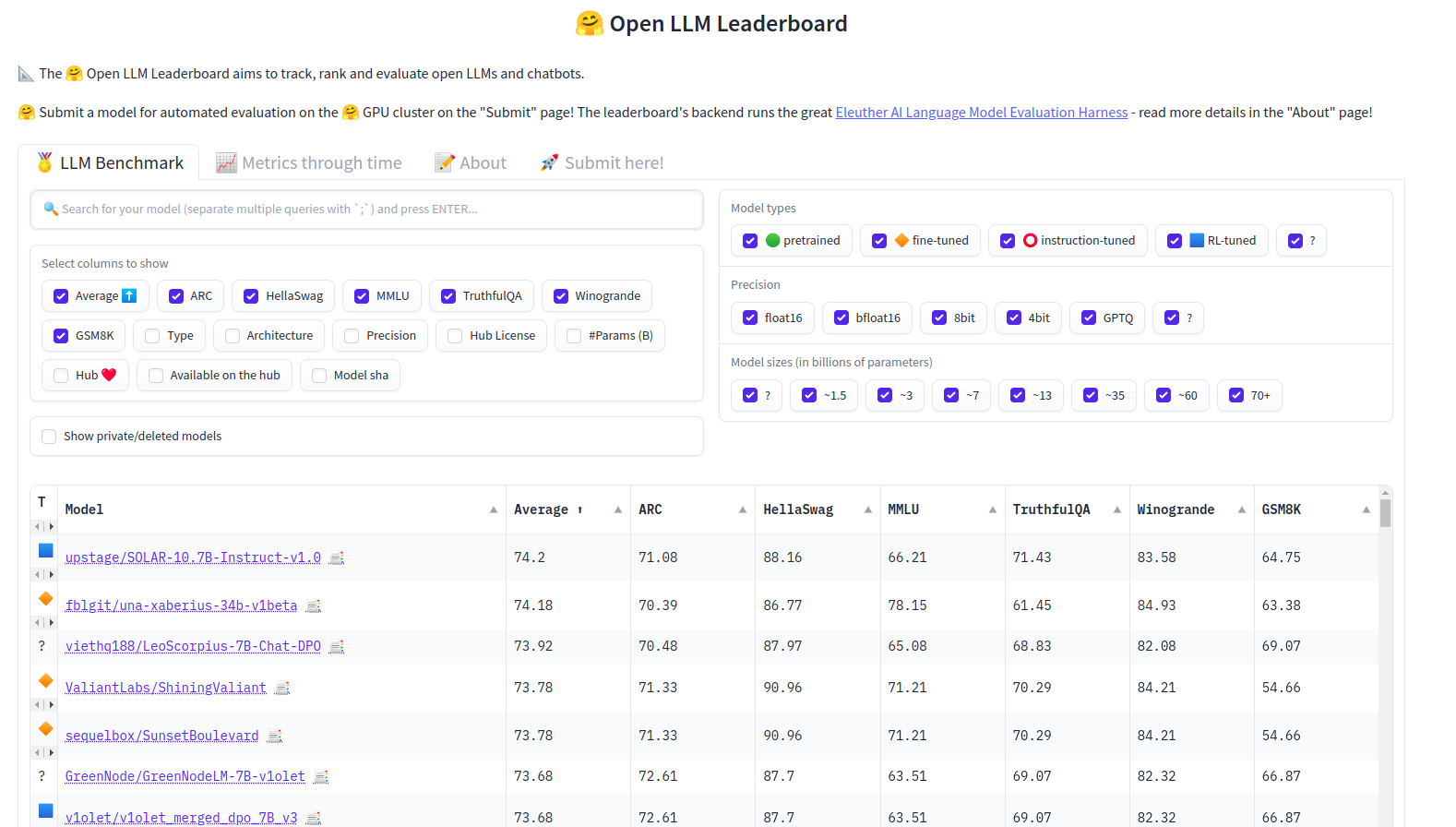Open the ValiantLabs/ShiningValiant model link

[x=165, y=689]
